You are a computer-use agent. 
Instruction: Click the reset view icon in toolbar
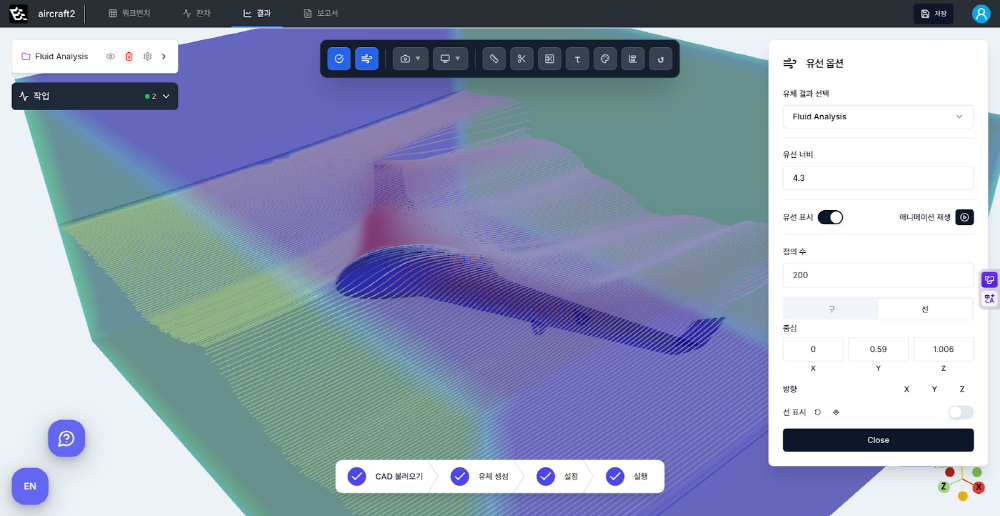click(x=660, y=59)
